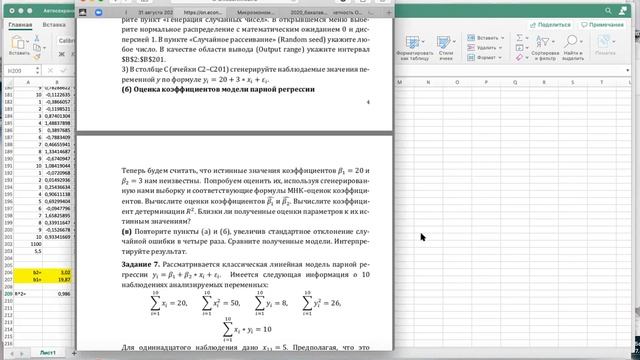The image size is (640, 360).
Task: Expand the Вставить cells dropdown arrow
Action: click(502, 38)
